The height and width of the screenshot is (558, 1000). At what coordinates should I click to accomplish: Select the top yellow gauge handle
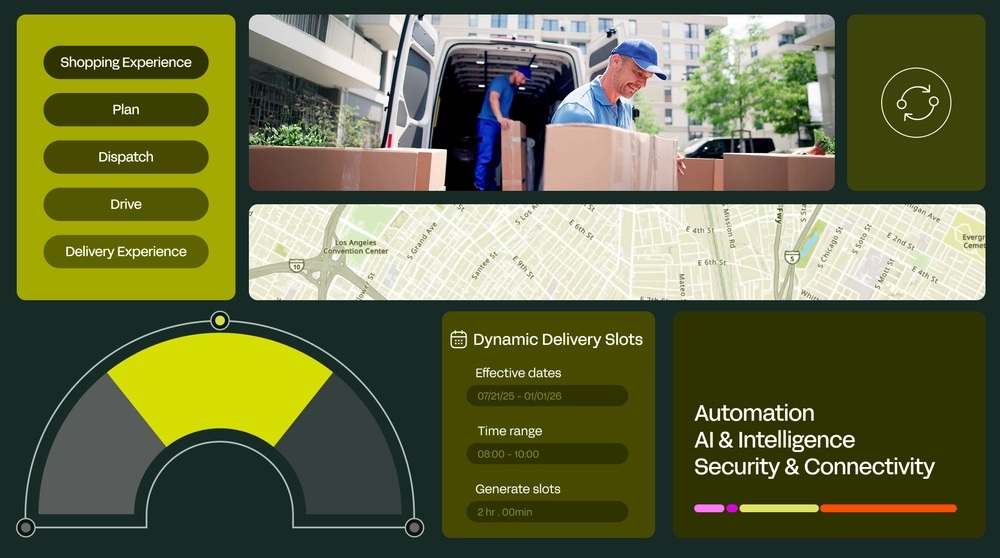tap(219, 320)
